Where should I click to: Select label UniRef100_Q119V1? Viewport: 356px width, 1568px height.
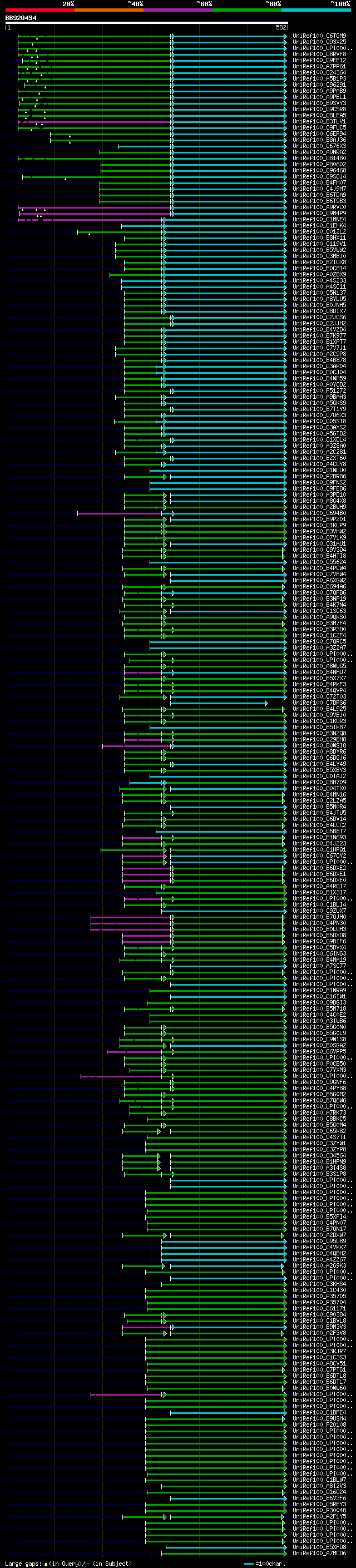coord(319,244)
